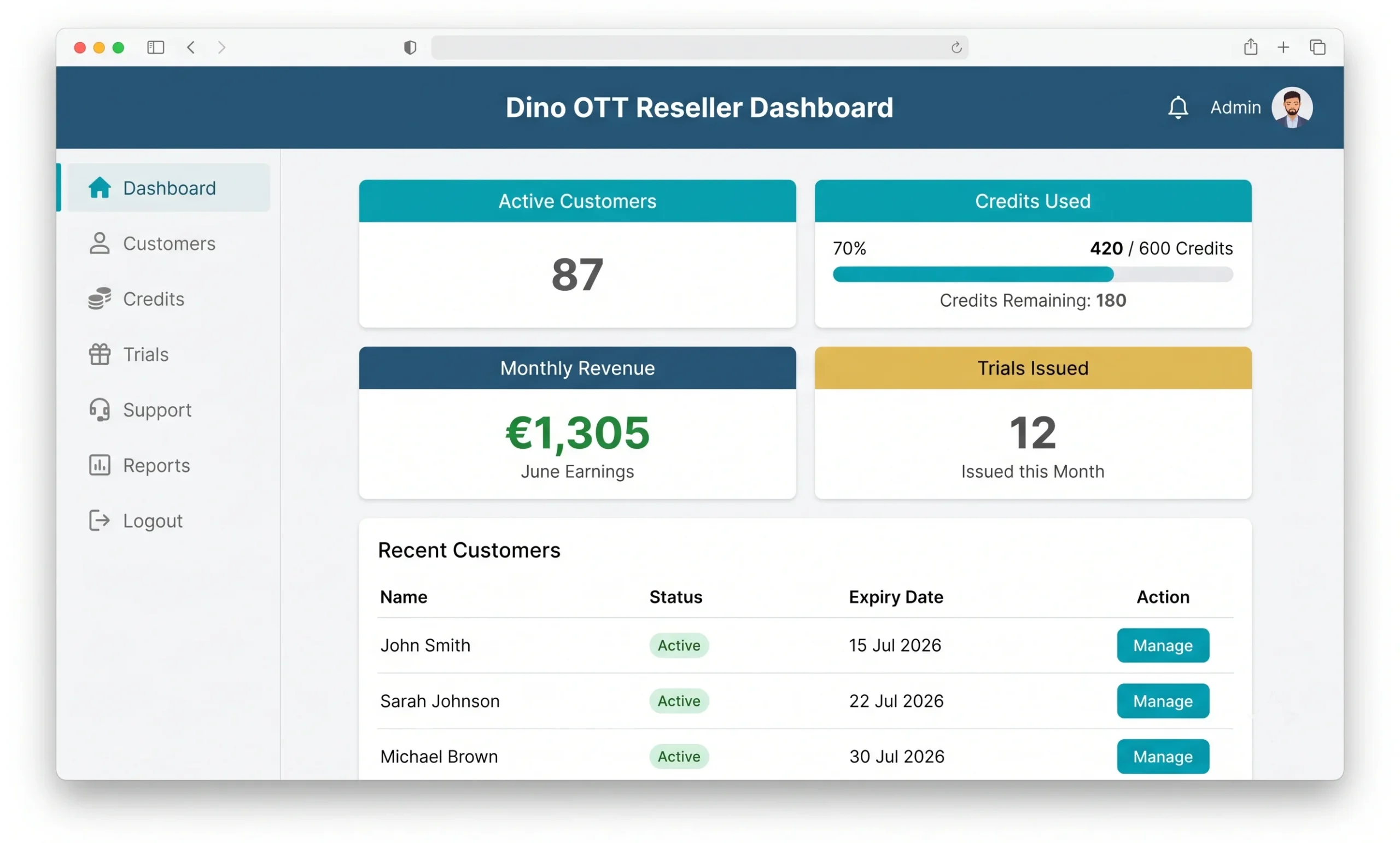
Task: Go forward with the browser forward arrow
Action: 221,47
